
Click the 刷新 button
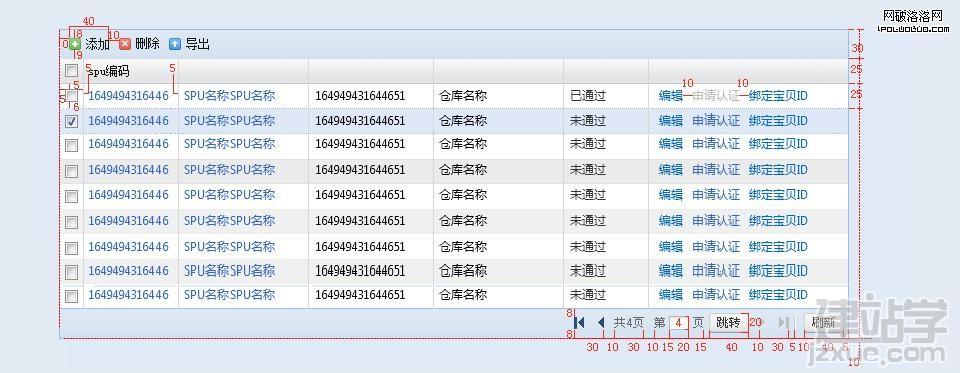(x=824, y=323)
